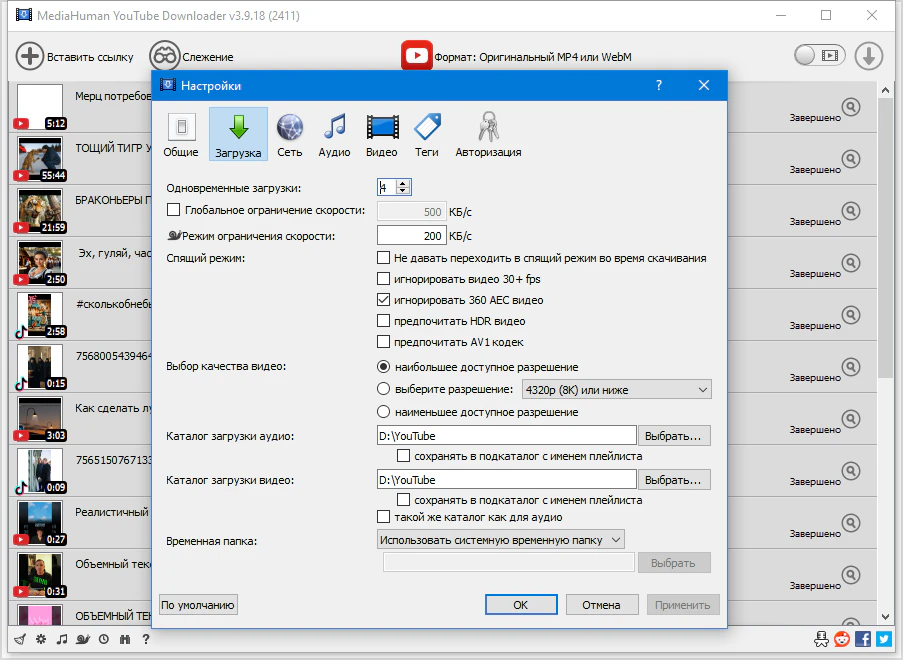Click the По умолчанию button
903x660 pixels.
click(x=198, y=604)
